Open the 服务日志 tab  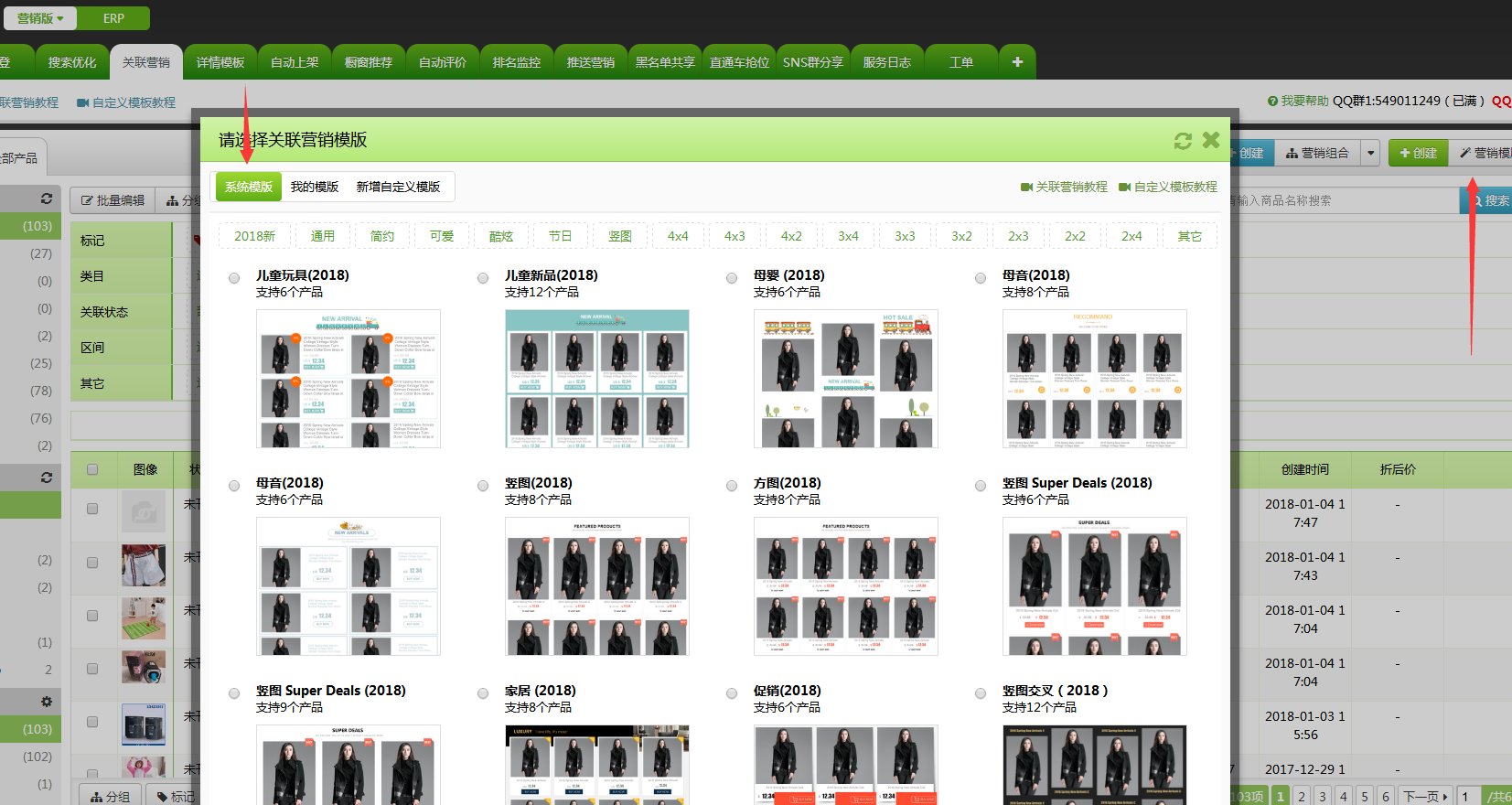(887, 62)
